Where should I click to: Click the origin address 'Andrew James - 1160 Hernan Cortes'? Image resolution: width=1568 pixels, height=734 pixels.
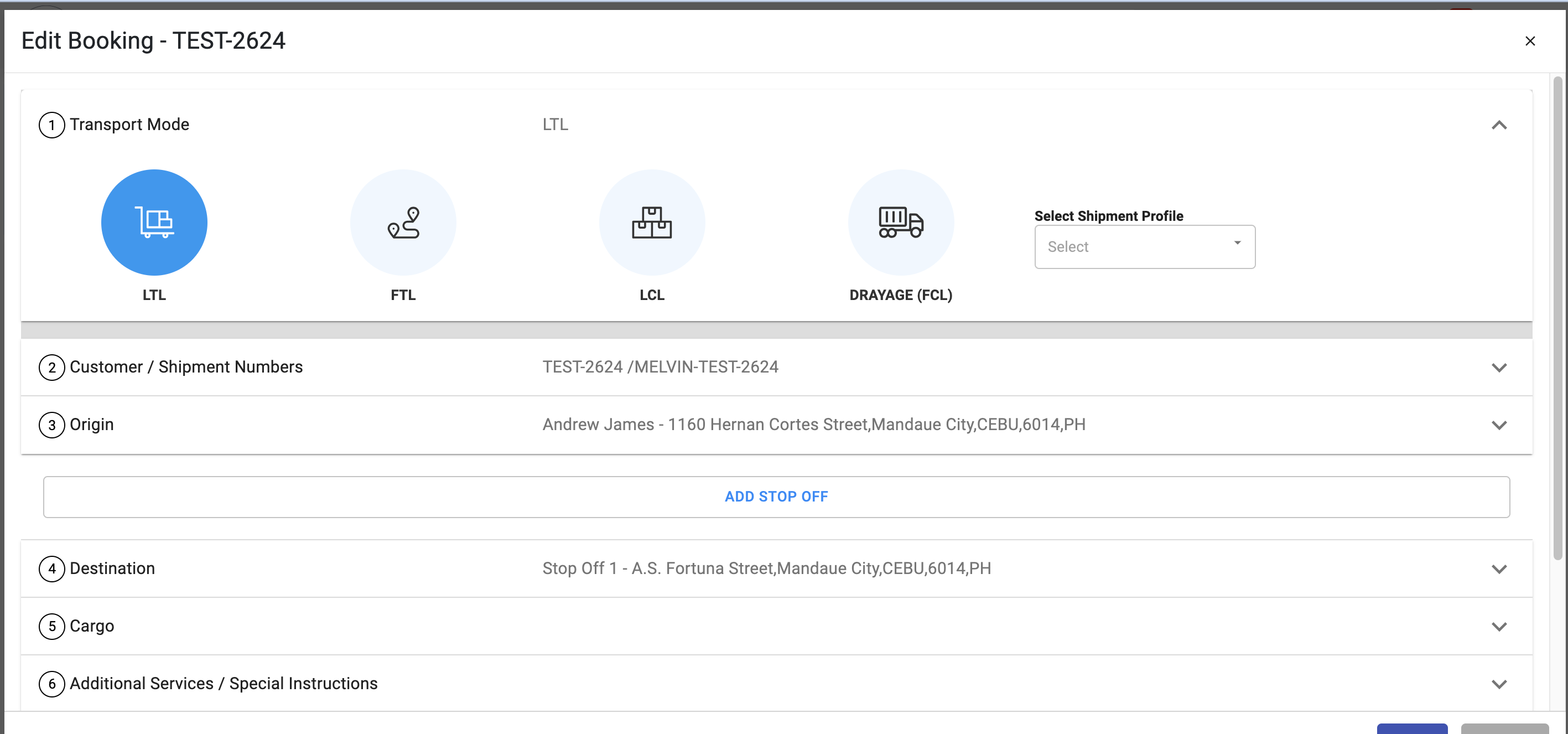point(814,424)
